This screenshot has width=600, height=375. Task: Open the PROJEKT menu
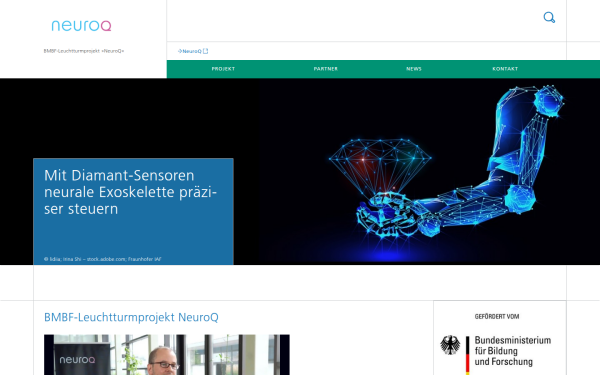tap(223, 69)
